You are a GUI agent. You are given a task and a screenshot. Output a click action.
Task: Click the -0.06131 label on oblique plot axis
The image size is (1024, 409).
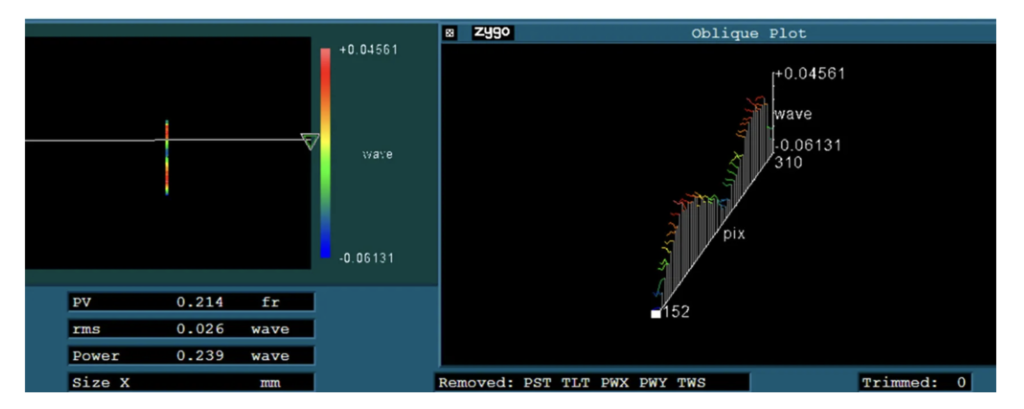coord(807,145)
